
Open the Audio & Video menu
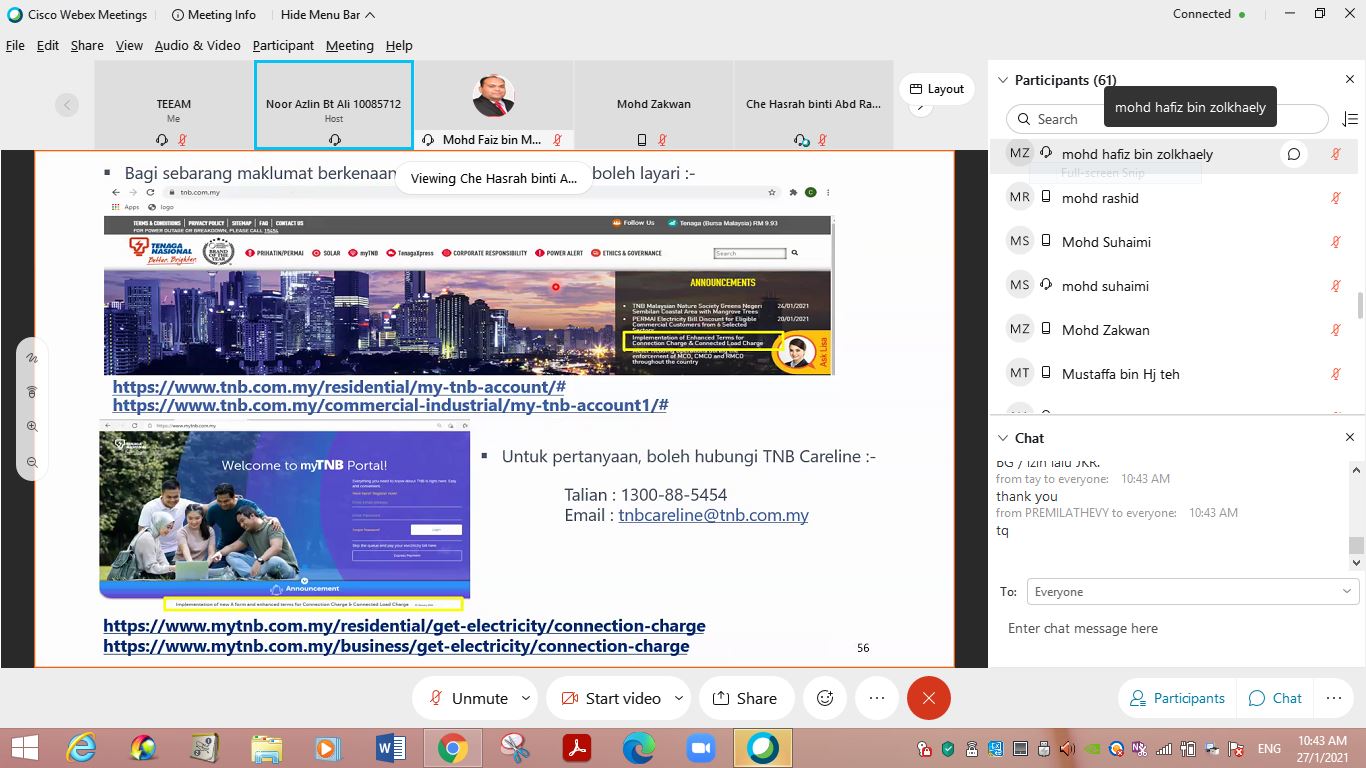pyautogui.click(x=197, y=45)
